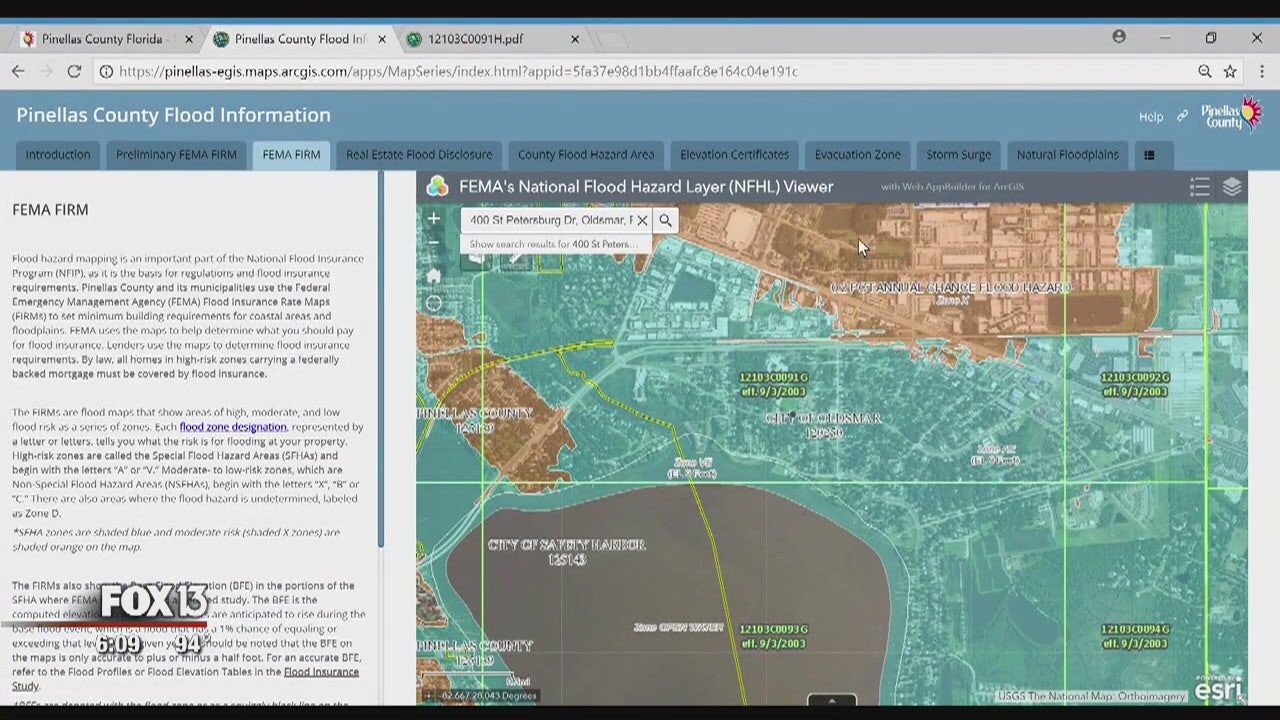Click the Help link in header

pyautogui.click(x=1150, y=117)
